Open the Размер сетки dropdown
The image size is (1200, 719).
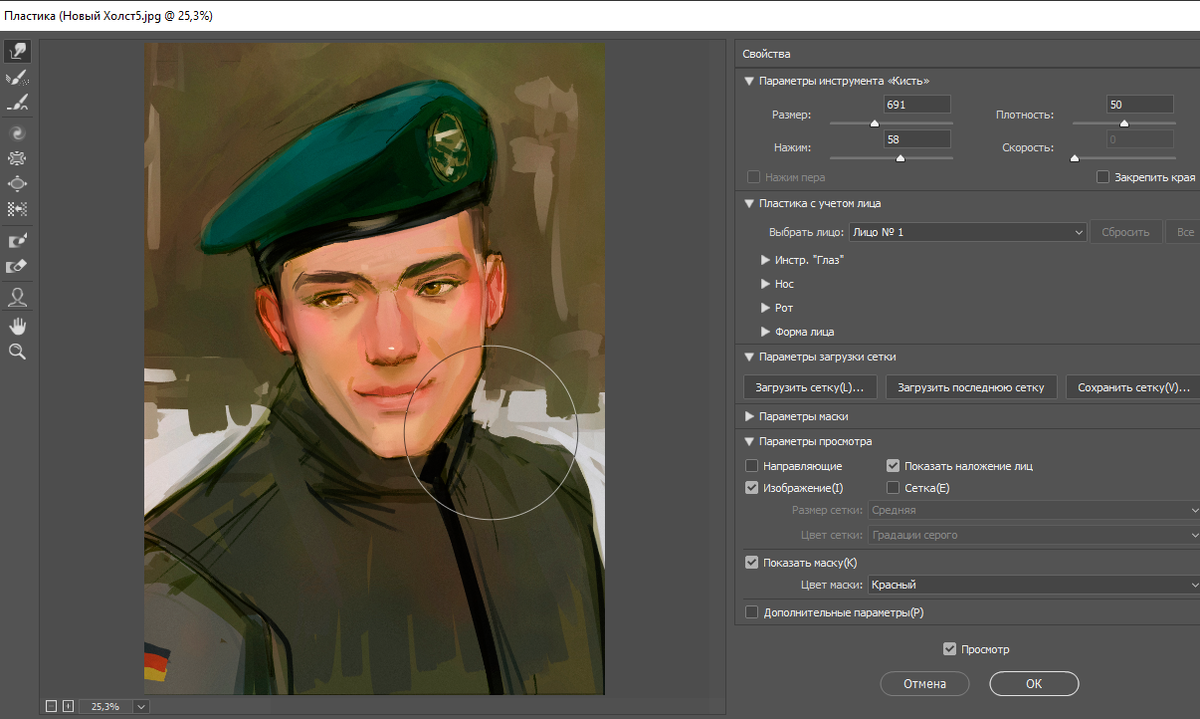1033,510
